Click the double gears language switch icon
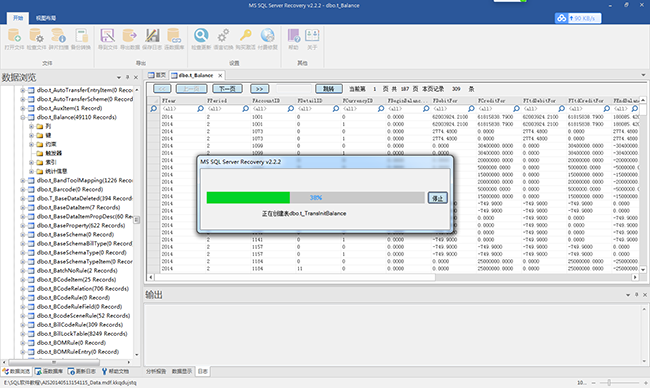 223,36
